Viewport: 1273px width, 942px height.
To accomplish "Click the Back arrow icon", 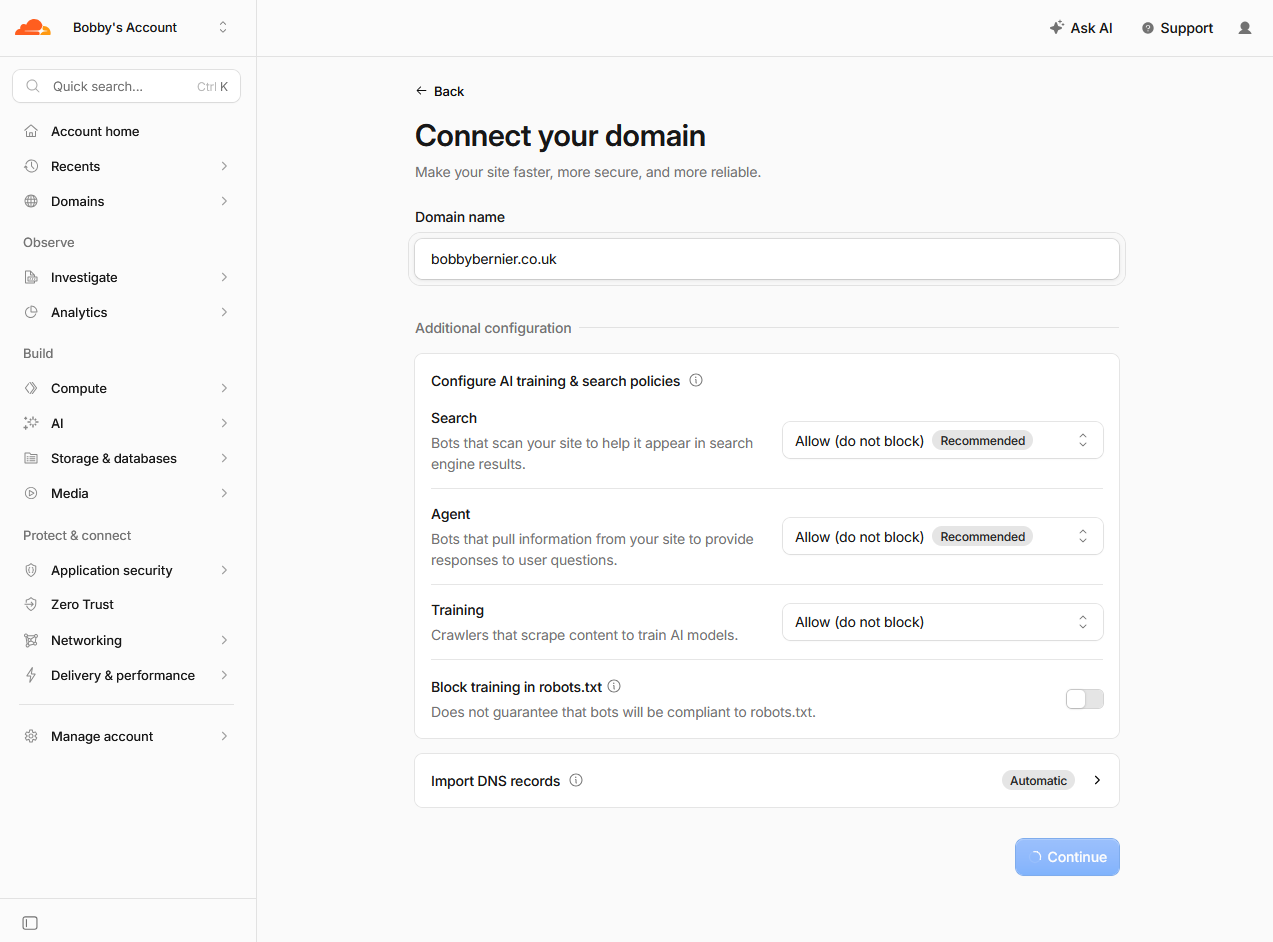I will (421, 91).
